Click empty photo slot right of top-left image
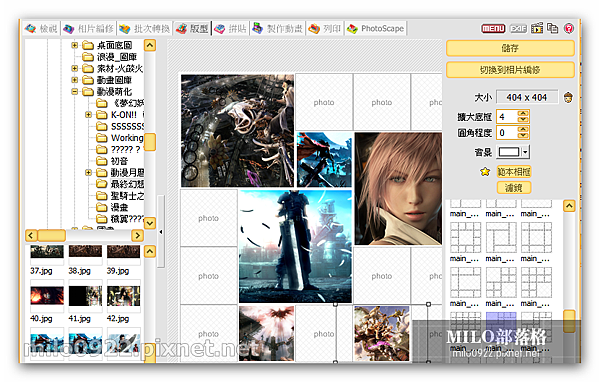Screen dimensions: 600x382 click(x=324, y=102)
